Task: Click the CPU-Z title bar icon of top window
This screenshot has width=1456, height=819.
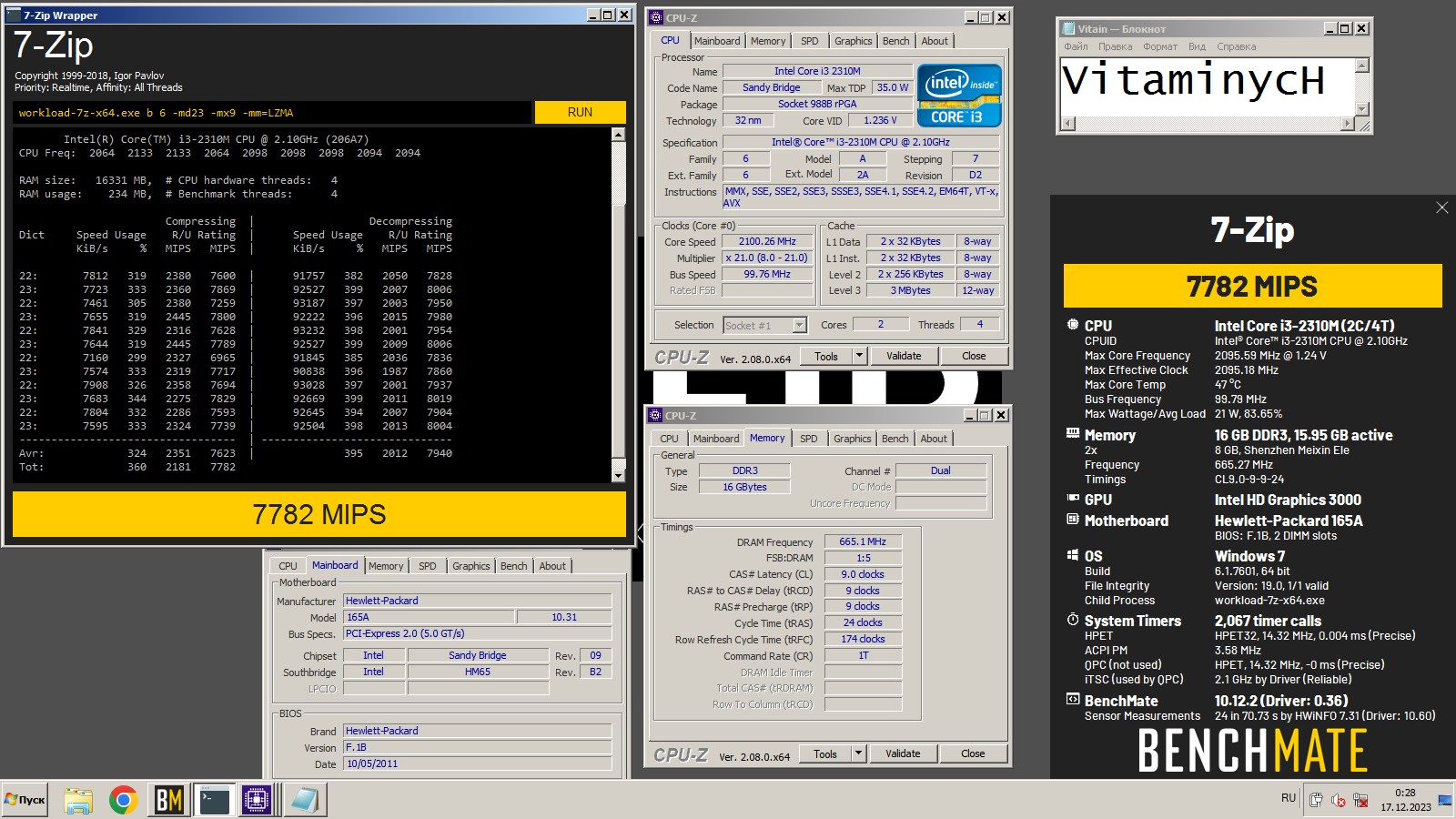Action: pos(655,17)
